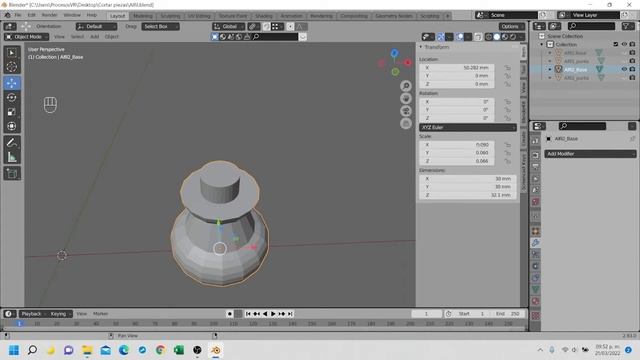Viewport: 640px width, 360px height.
Task: Toggle Collection exclude checkbox in outliner
Action: (x=616, y=44)
